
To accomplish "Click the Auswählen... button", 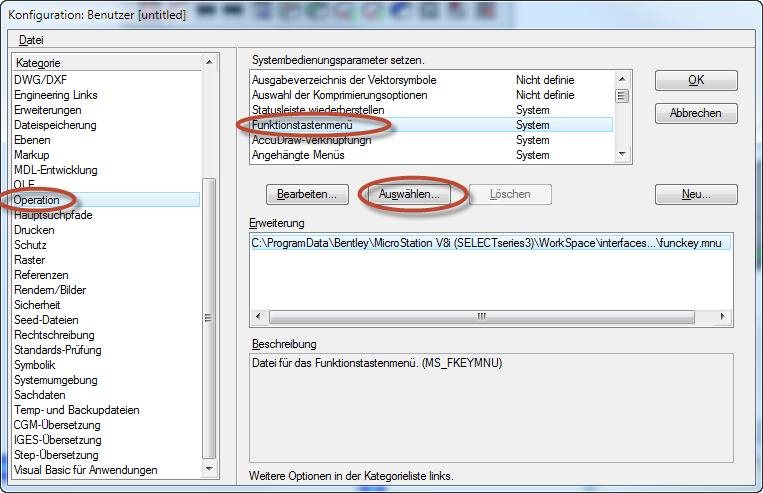I will click(409, 194).
